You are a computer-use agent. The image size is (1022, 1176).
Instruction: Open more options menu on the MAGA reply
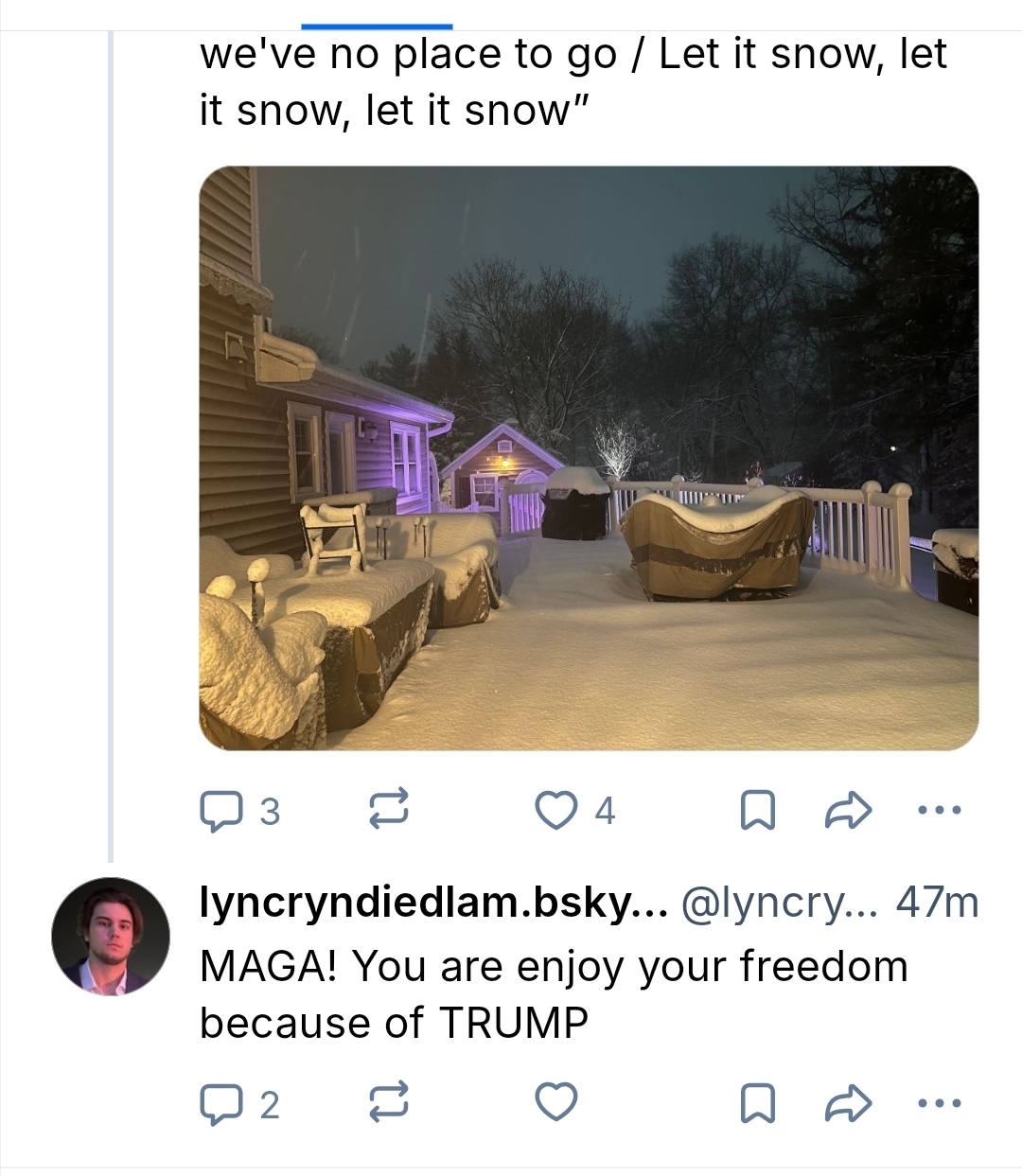coord(938,1103)
